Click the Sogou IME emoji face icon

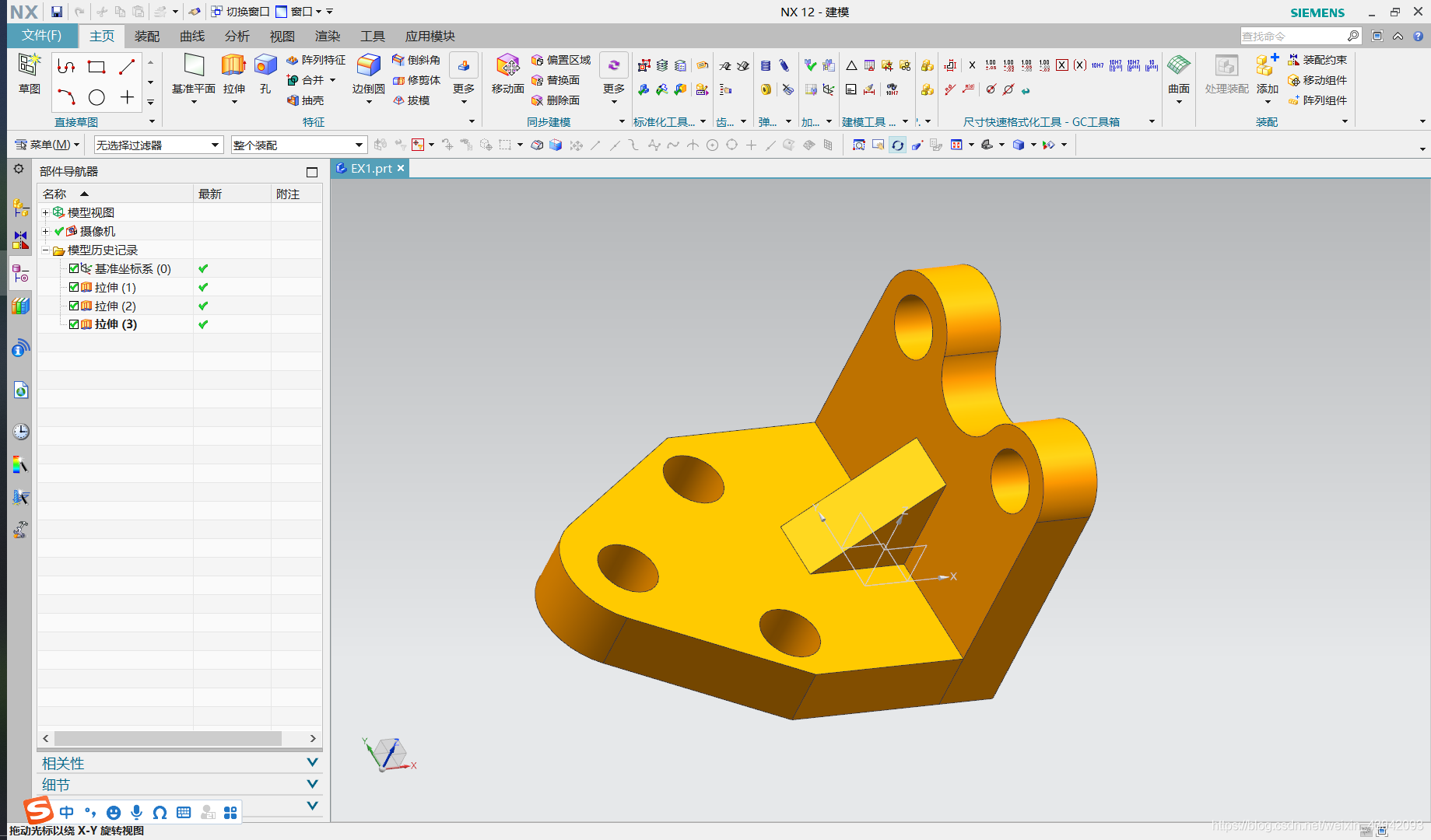click(x=114, y=812)
